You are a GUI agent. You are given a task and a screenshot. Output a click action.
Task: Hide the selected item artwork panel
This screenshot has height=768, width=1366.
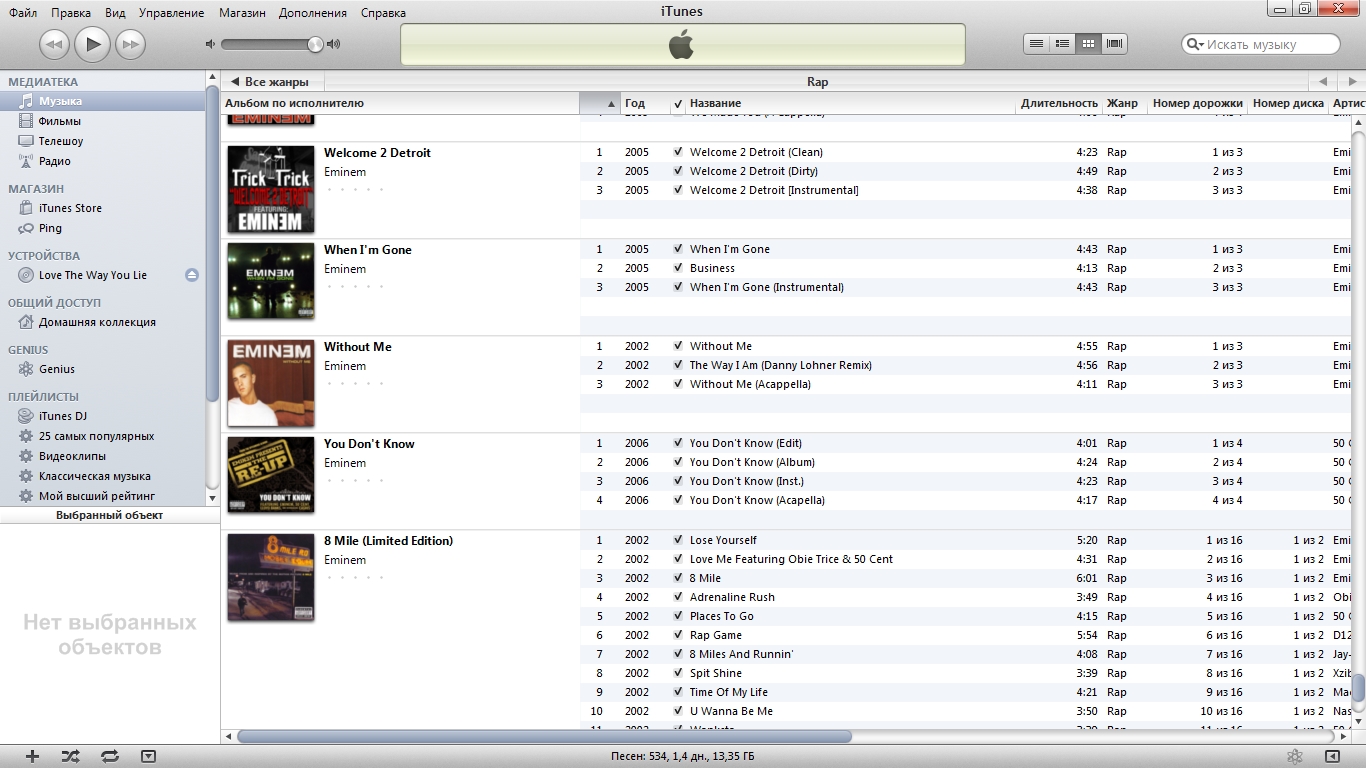(148, 756)
